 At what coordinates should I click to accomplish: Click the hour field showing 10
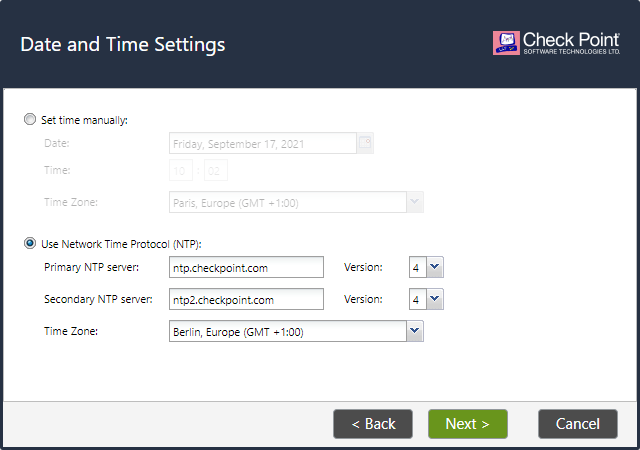[x=181, y=170]
